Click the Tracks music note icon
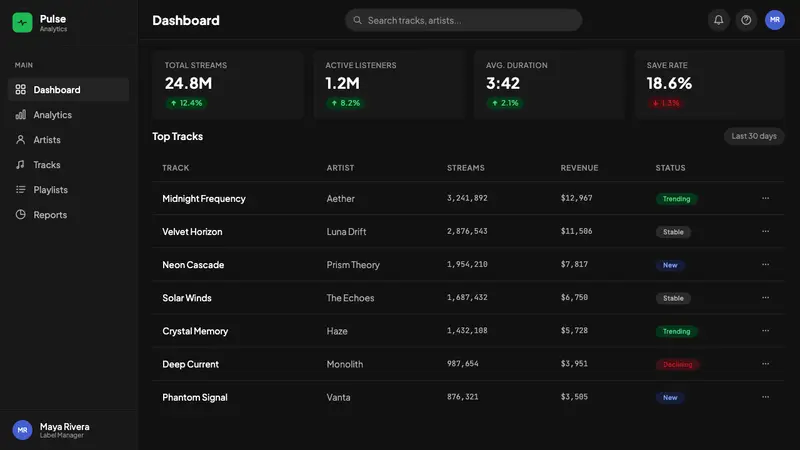The width and height of the screenshot is (800, 450). [20, 165]
